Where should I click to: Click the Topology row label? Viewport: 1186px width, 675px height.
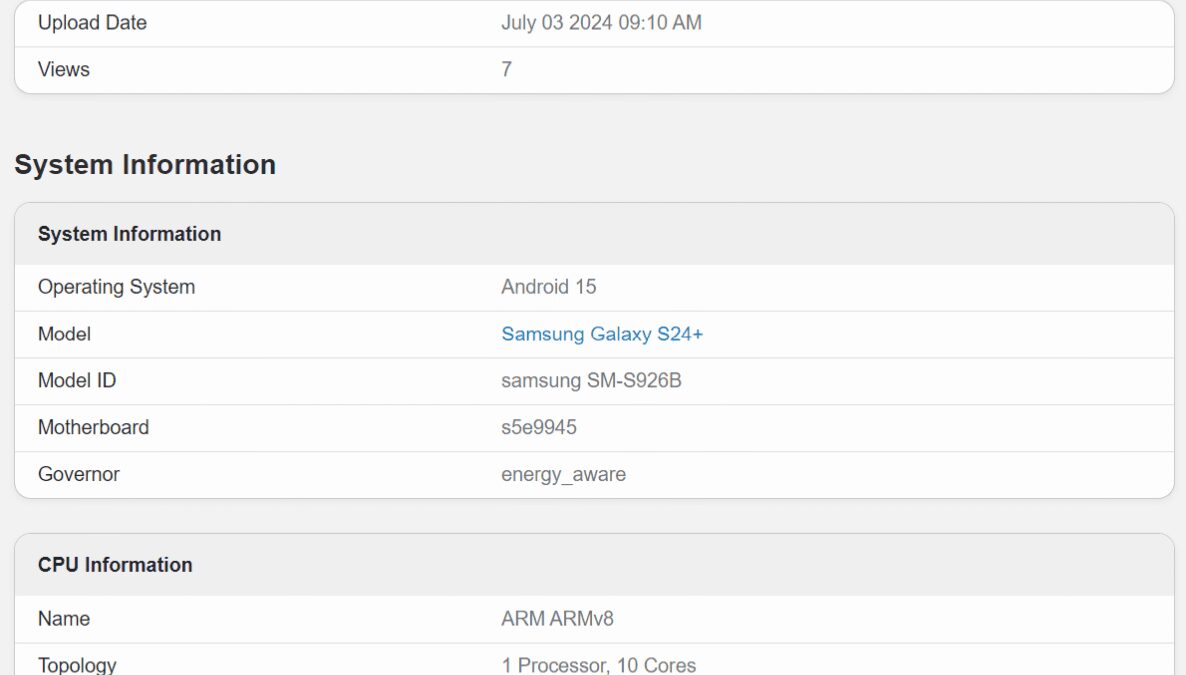coord(77,665)
